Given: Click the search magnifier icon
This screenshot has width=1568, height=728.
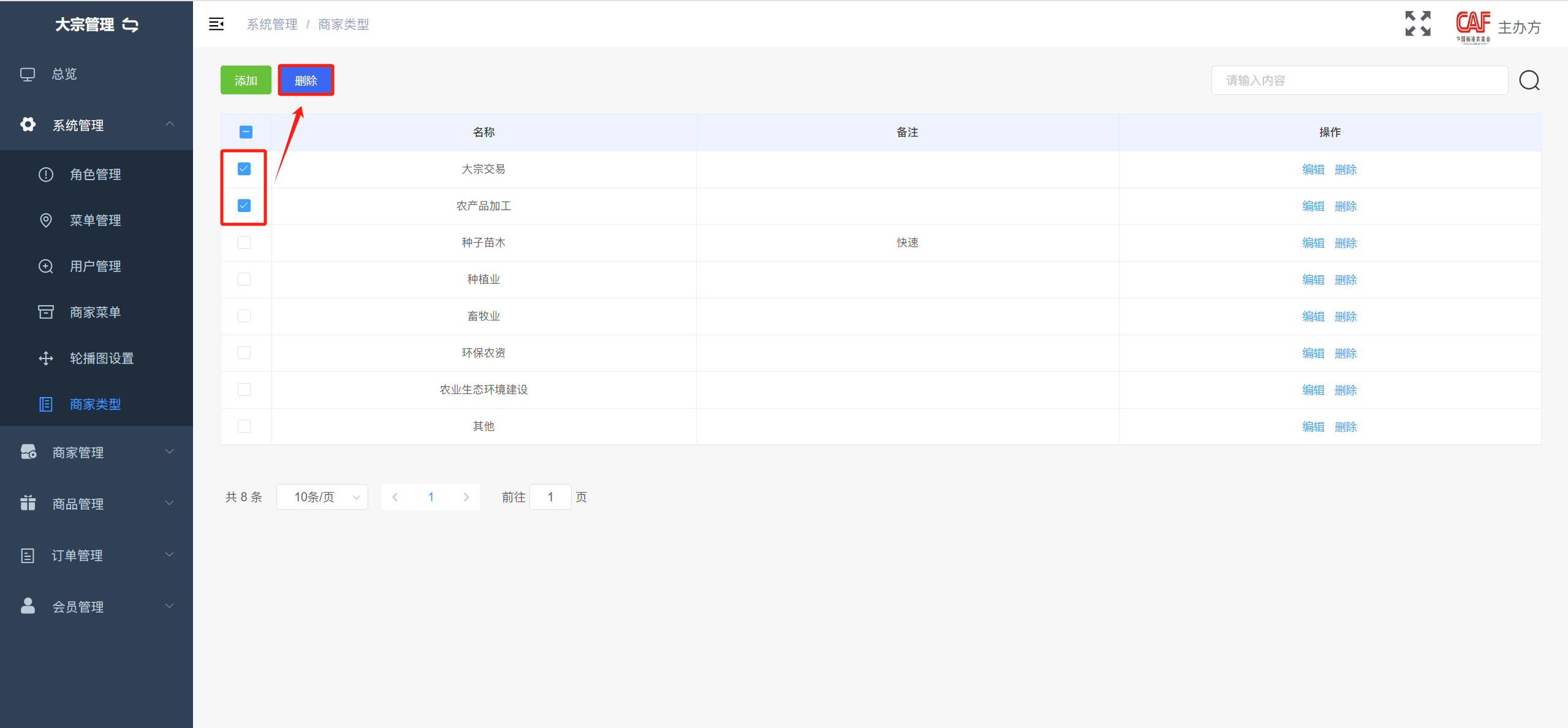Looking at the screenshot, I should point(1529,80).
